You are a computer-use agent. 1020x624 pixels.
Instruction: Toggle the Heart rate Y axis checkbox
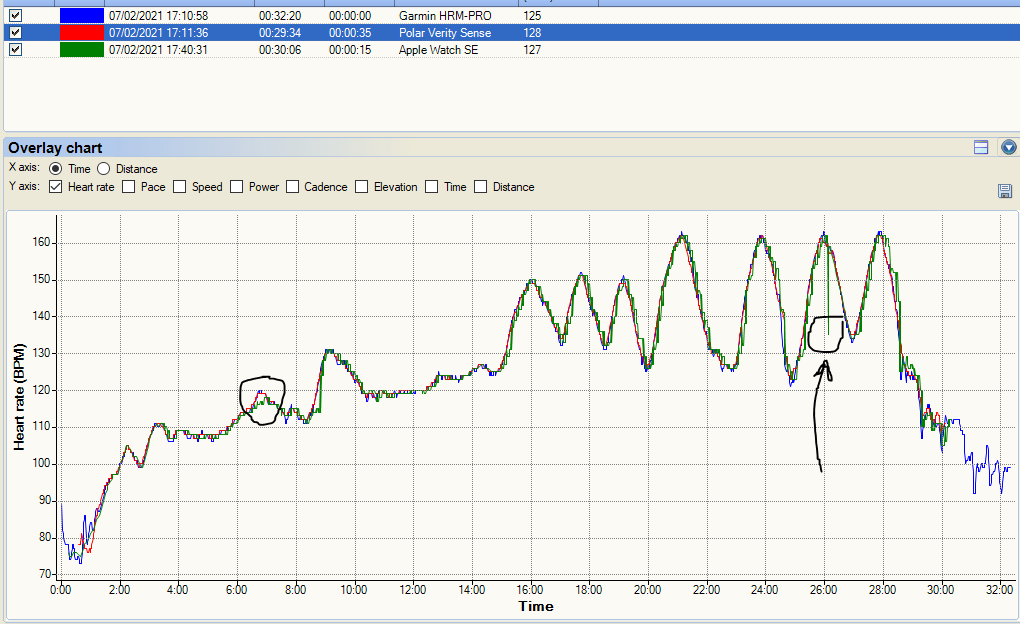coord(55,187)
